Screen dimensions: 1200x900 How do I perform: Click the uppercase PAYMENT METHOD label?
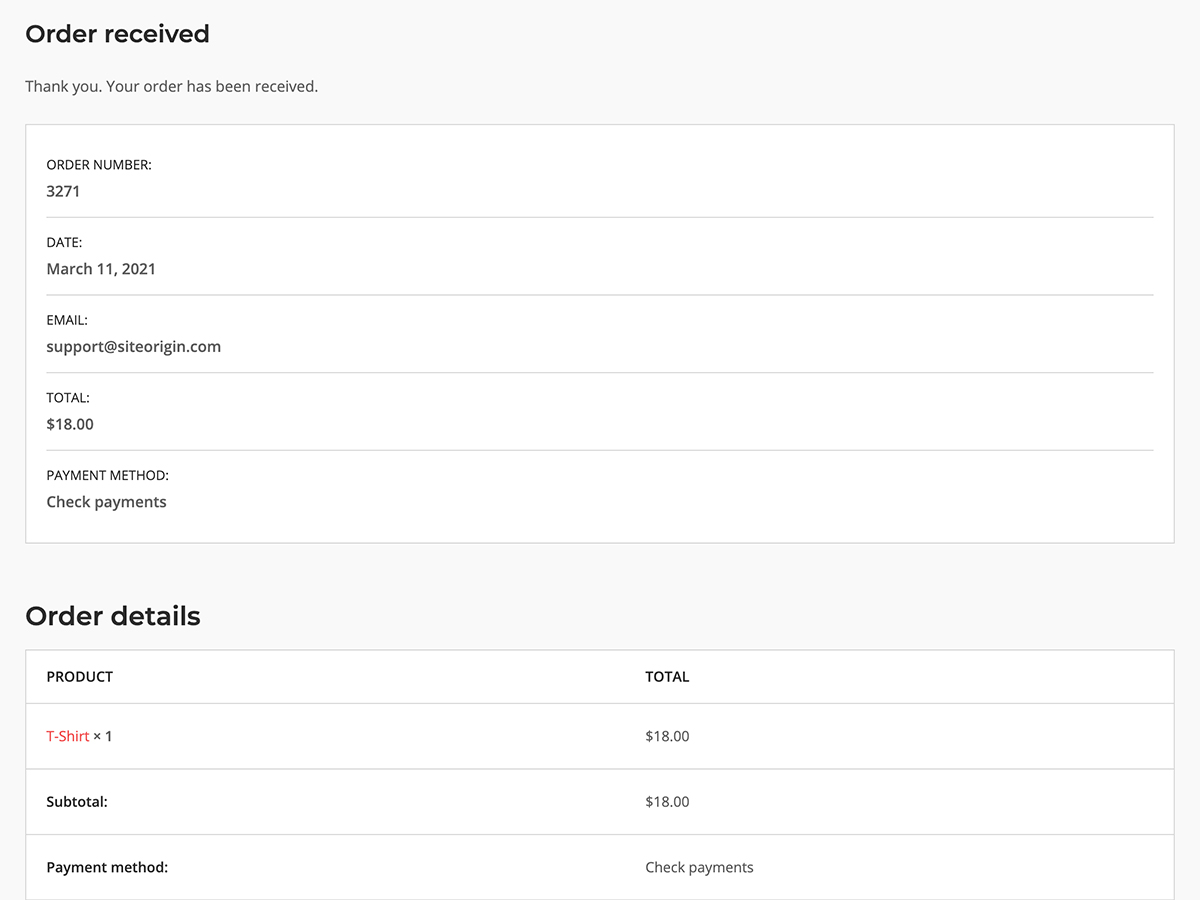coord(107,476)
